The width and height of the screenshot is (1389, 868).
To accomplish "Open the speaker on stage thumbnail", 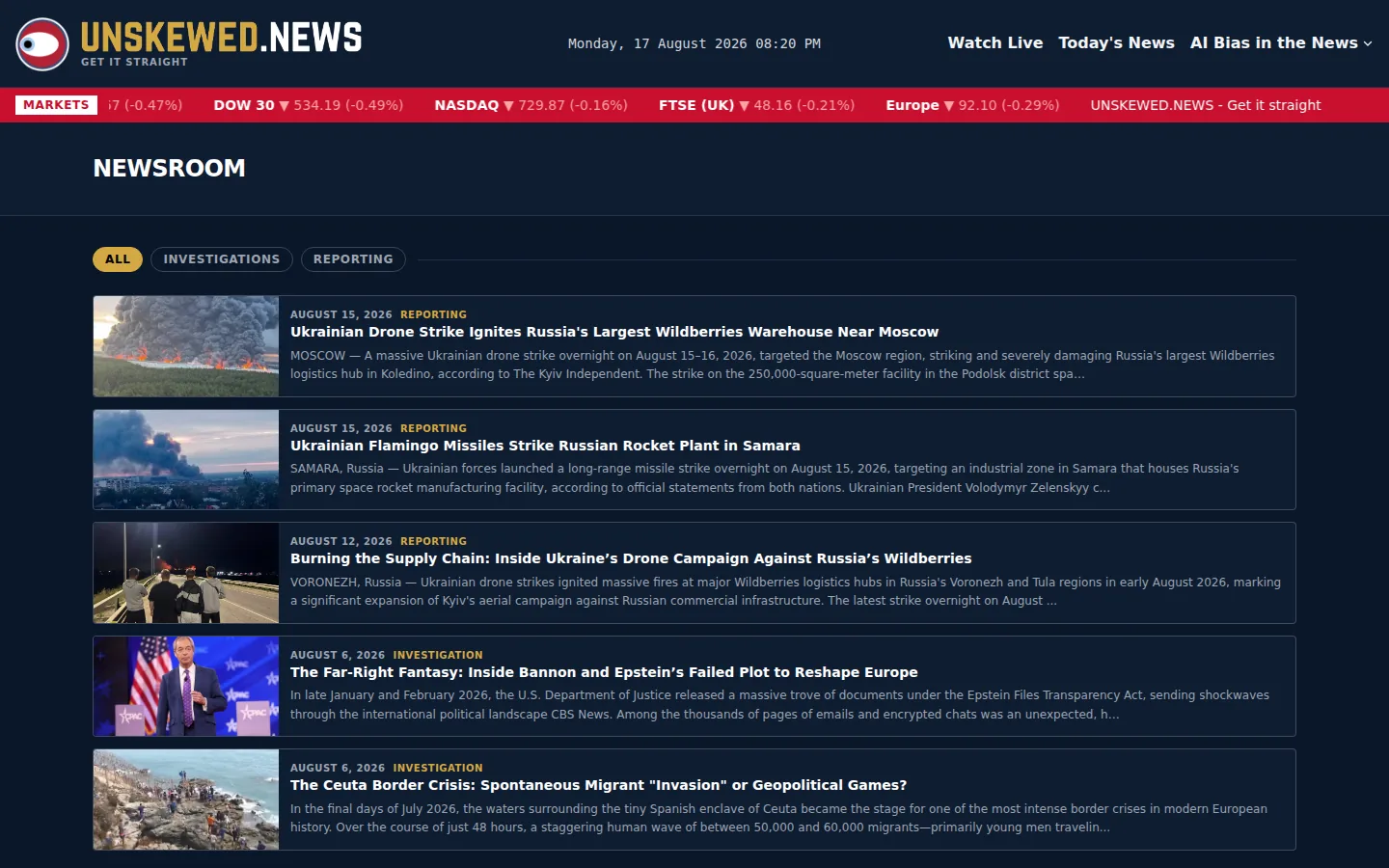I will click(x=186, y=687).
